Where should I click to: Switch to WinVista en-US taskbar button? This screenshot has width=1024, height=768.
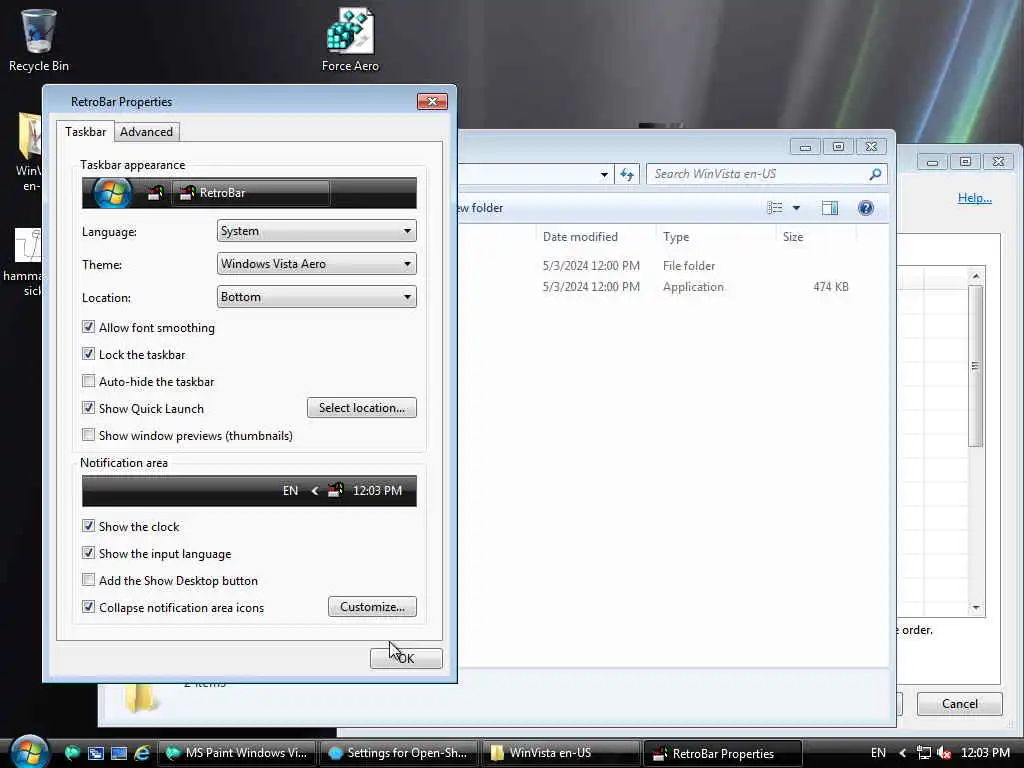point(561,753)
